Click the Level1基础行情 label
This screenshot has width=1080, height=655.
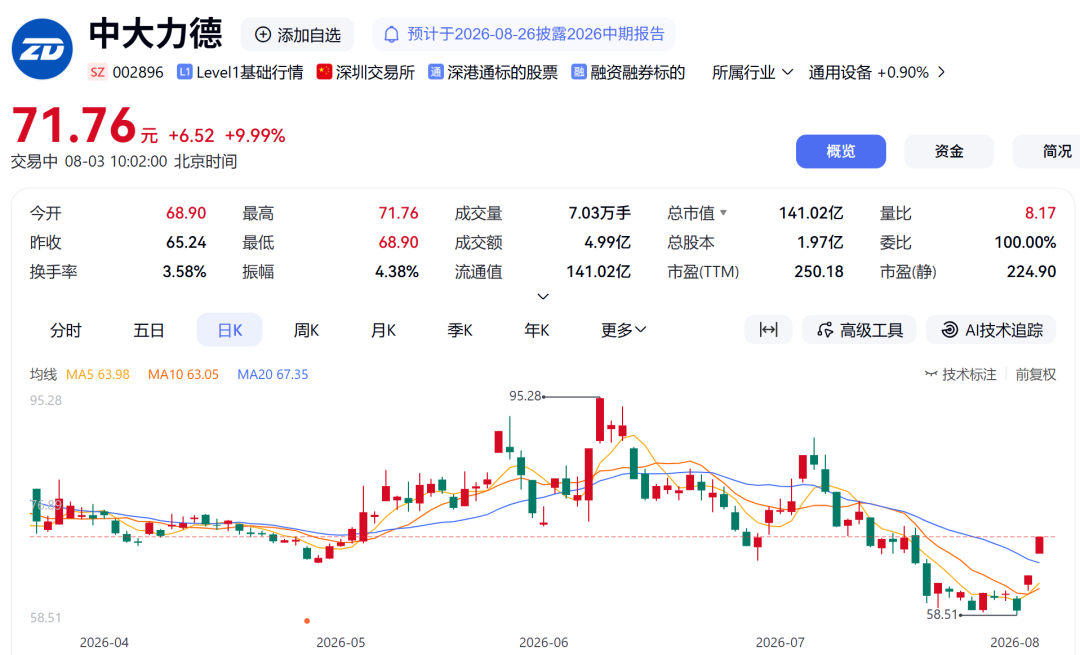[249, 72]
